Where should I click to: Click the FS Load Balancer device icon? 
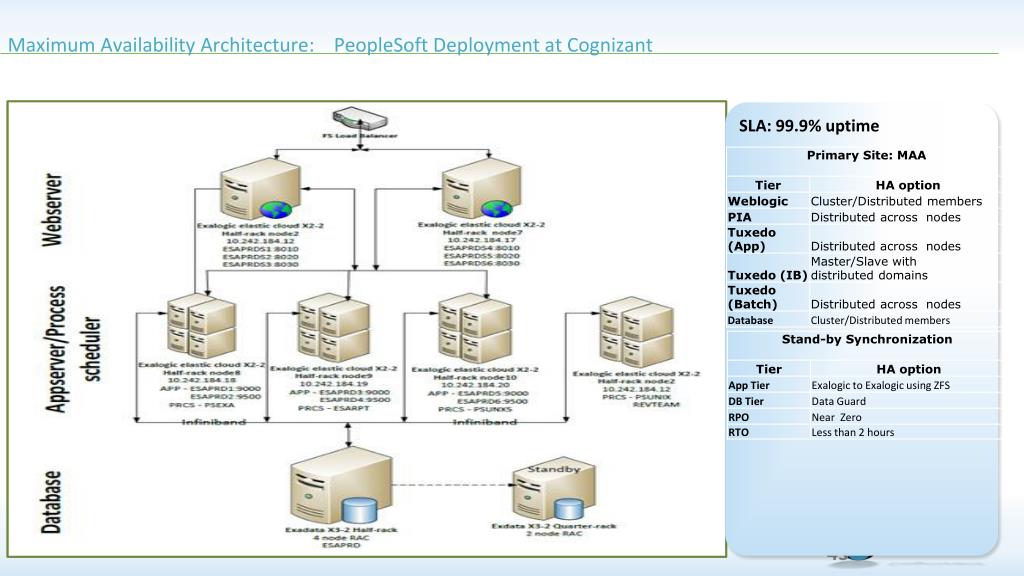(x=360, y=119)
